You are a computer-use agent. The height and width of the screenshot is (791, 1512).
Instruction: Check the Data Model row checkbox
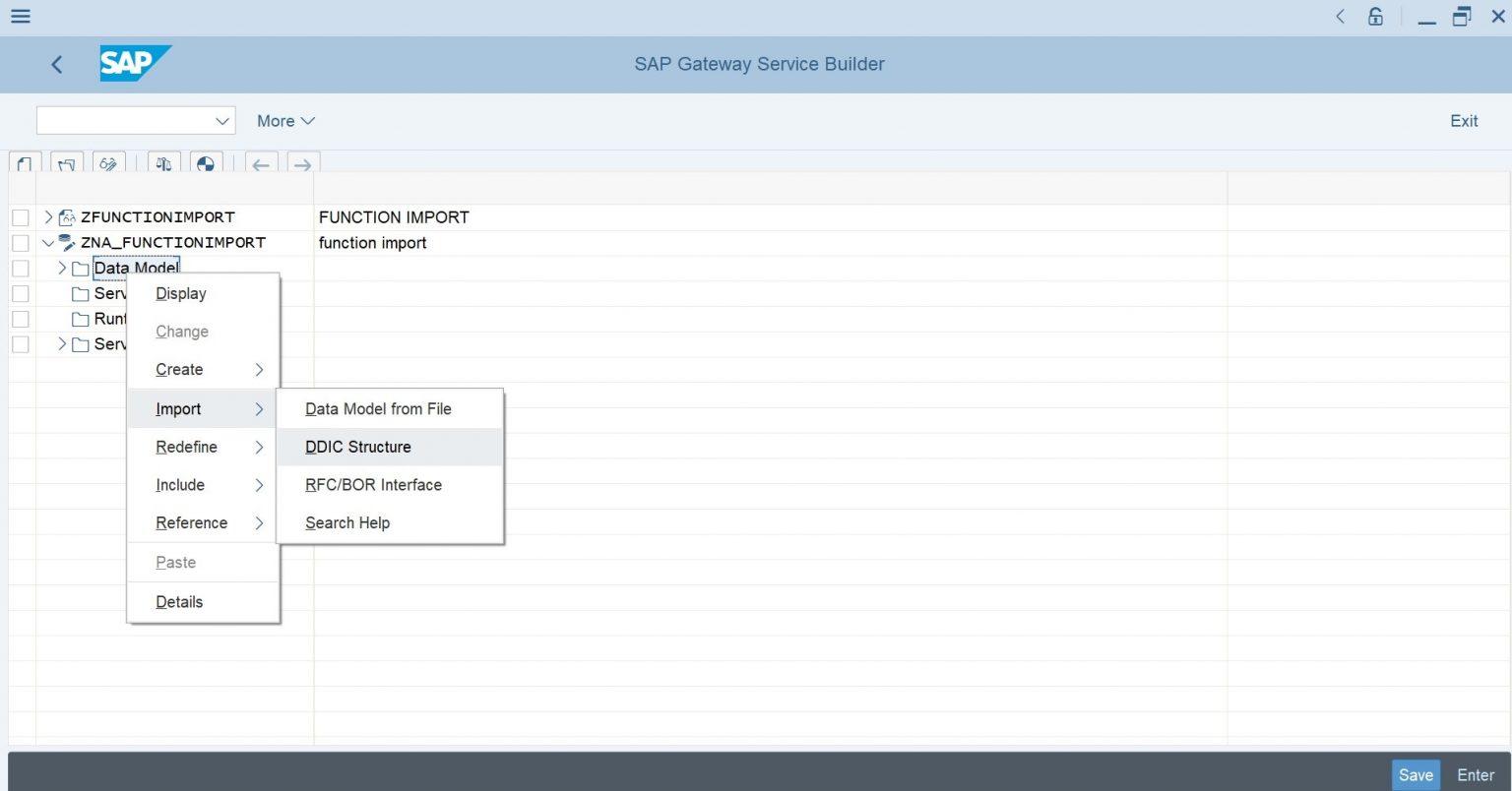click(x=20, y=268)
